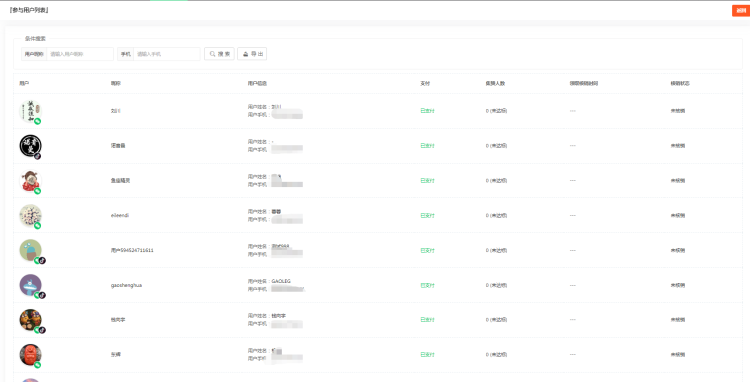The image size is (750, 382).
Task: Click the '用户' column header
Action: pyautogui.click(x=24, y=83)
